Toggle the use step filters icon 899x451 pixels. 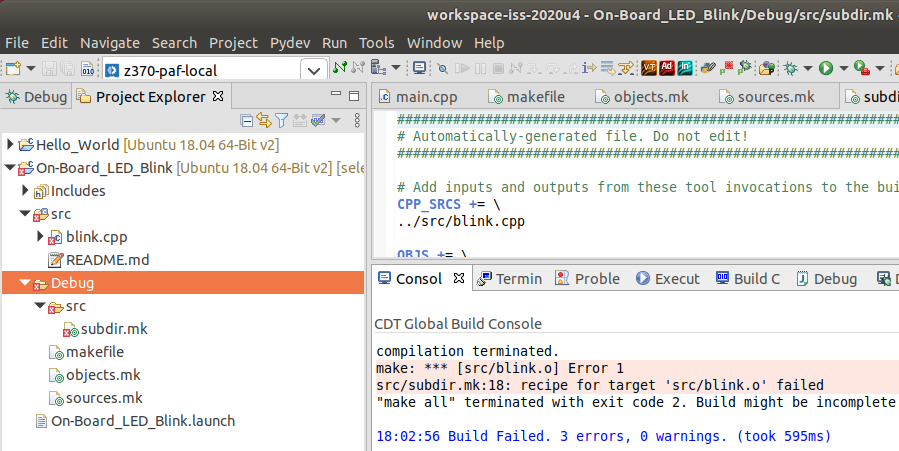pyautogui.click(x=626, y=69)
